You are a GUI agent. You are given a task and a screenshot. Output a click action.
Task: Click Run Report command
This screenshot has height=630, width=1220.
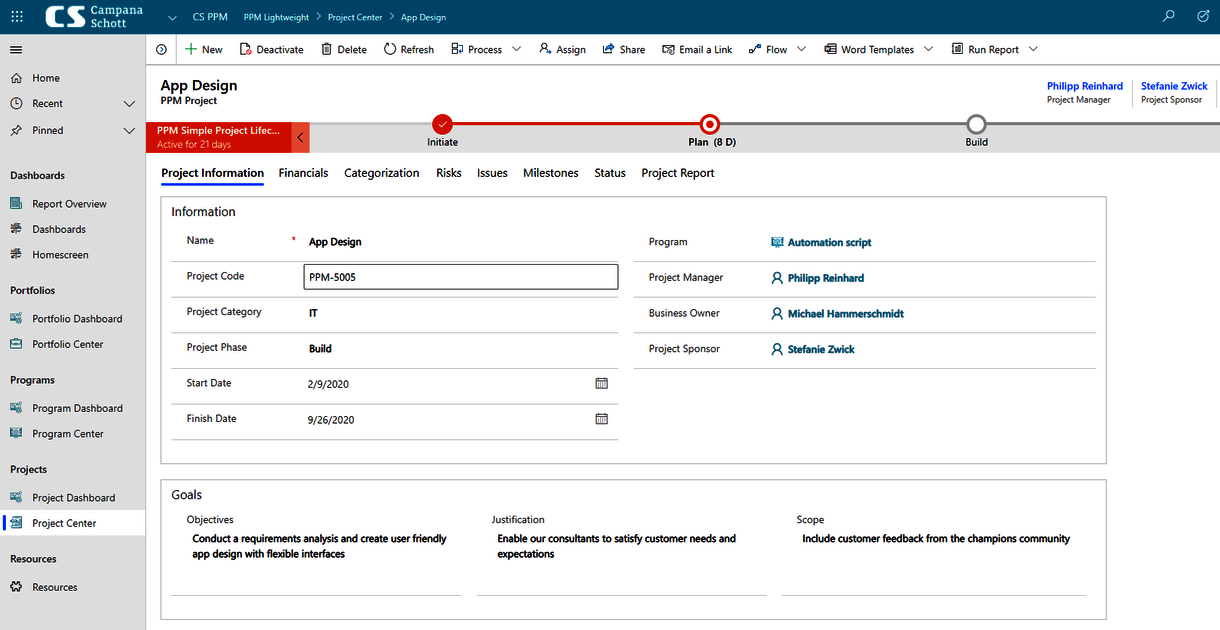(985, 49)
